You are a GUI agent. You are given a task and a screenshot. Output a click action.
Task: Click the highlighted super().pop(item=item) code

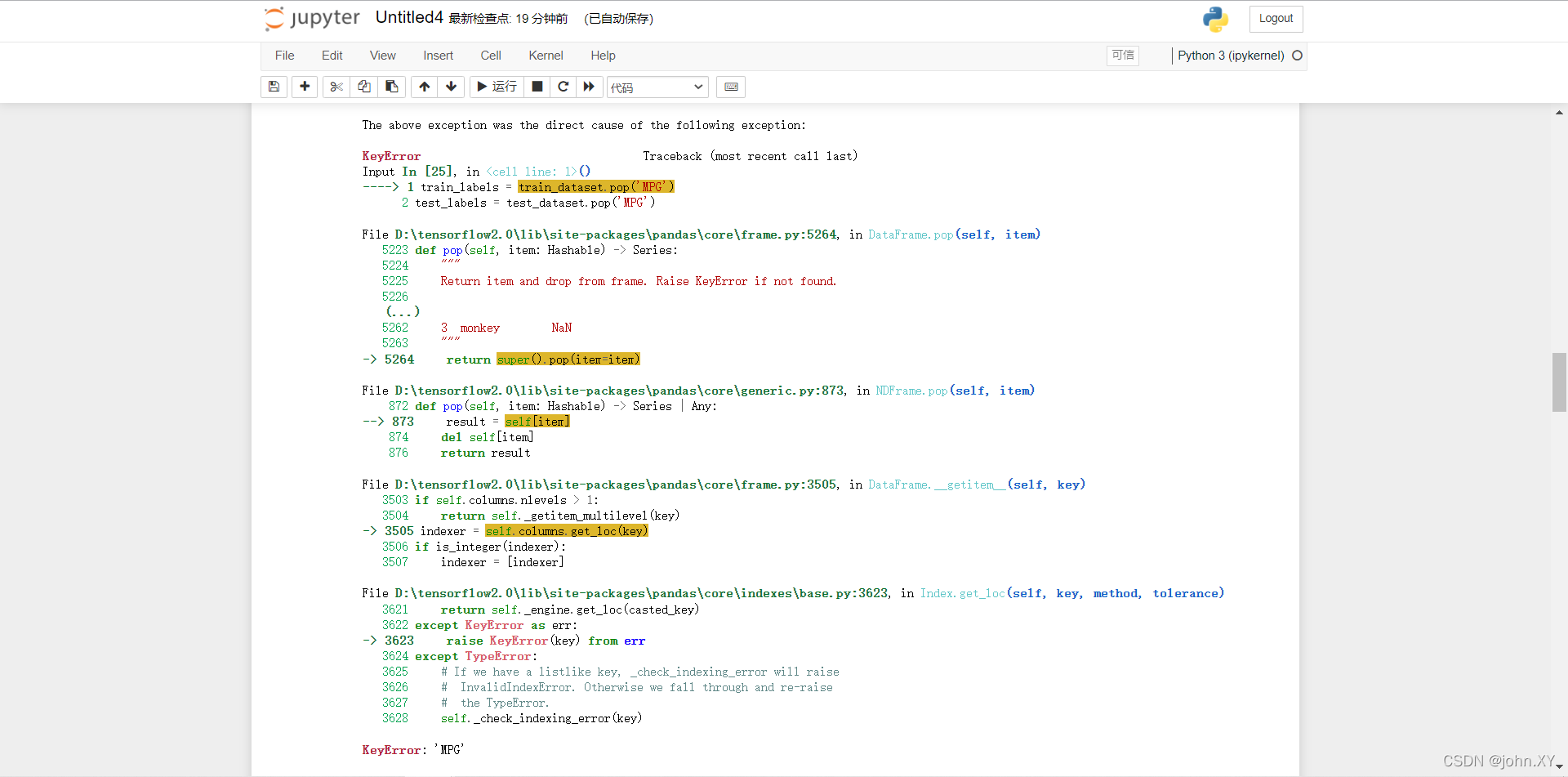[x=568, y=359]
